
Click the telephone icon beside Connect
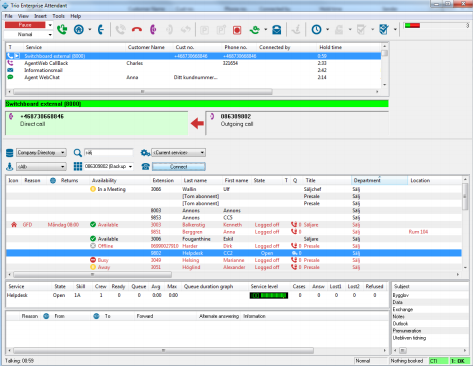tap(145, 166)
